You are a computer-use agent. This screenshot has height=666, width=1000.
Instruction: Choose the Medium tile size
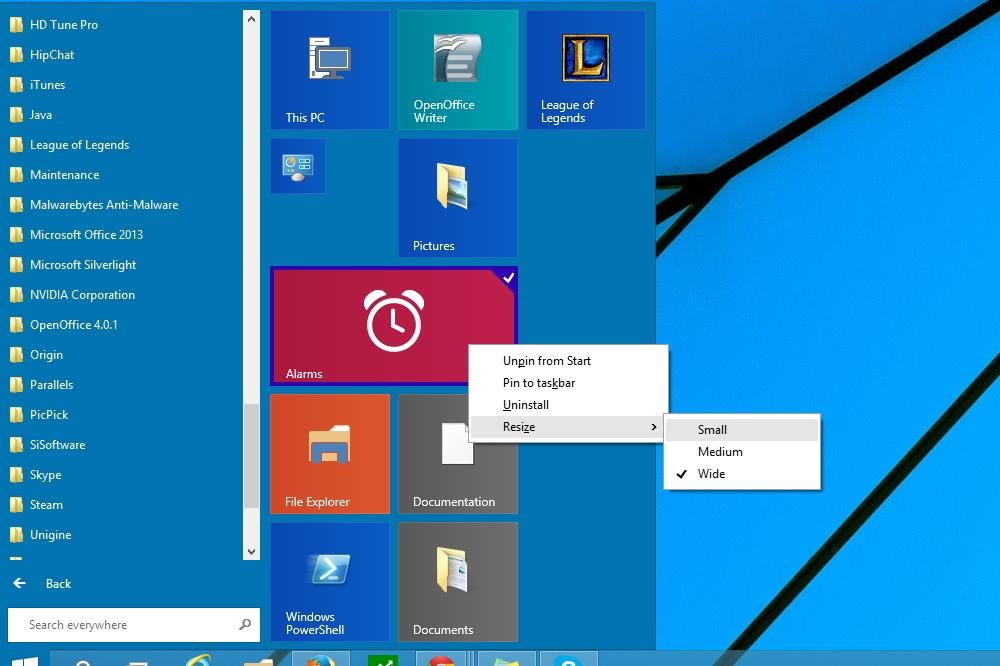point(742,452)
